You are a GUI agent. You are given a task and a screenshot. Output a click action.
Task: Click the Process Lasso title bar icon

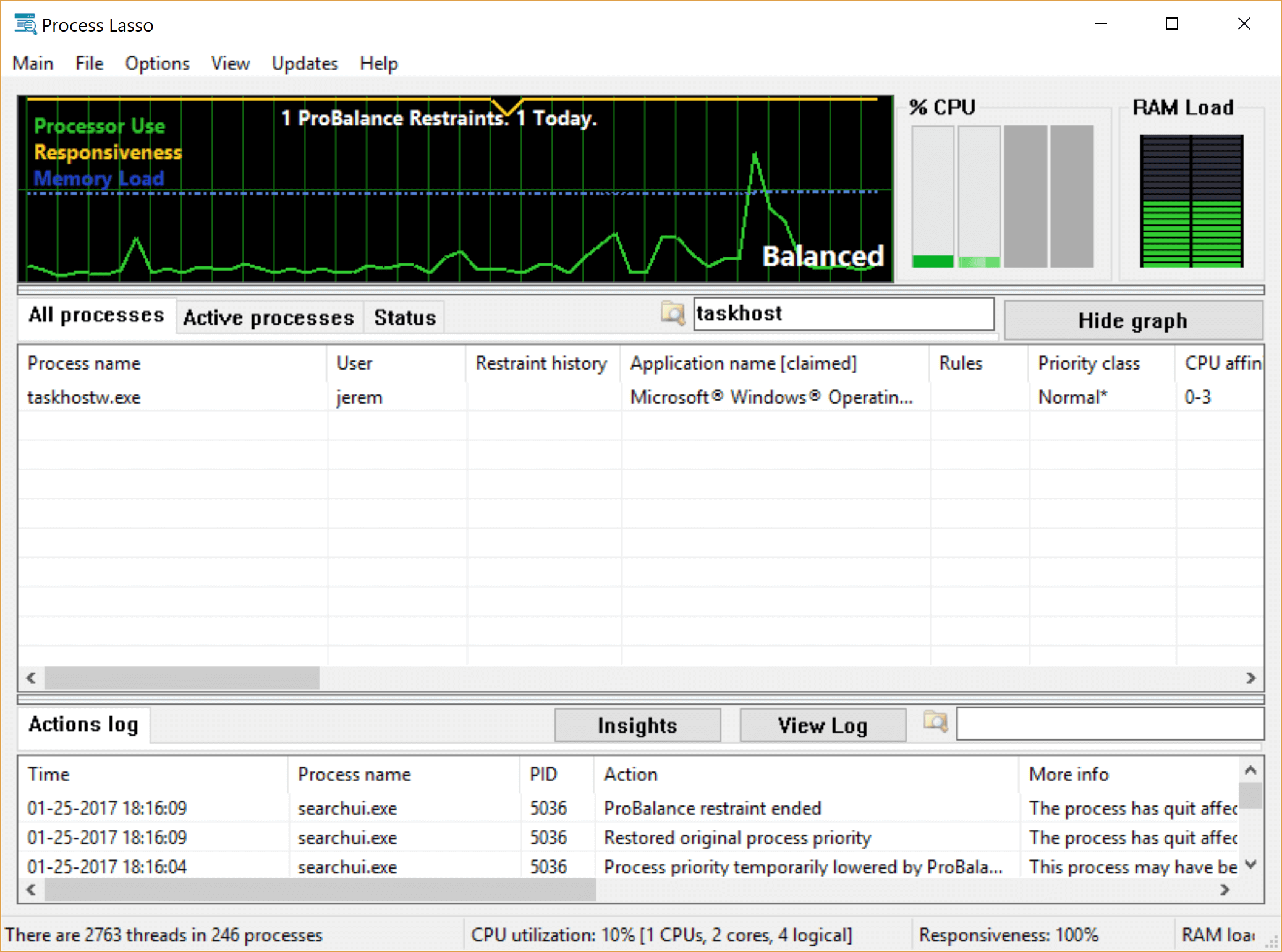(25, 25)
